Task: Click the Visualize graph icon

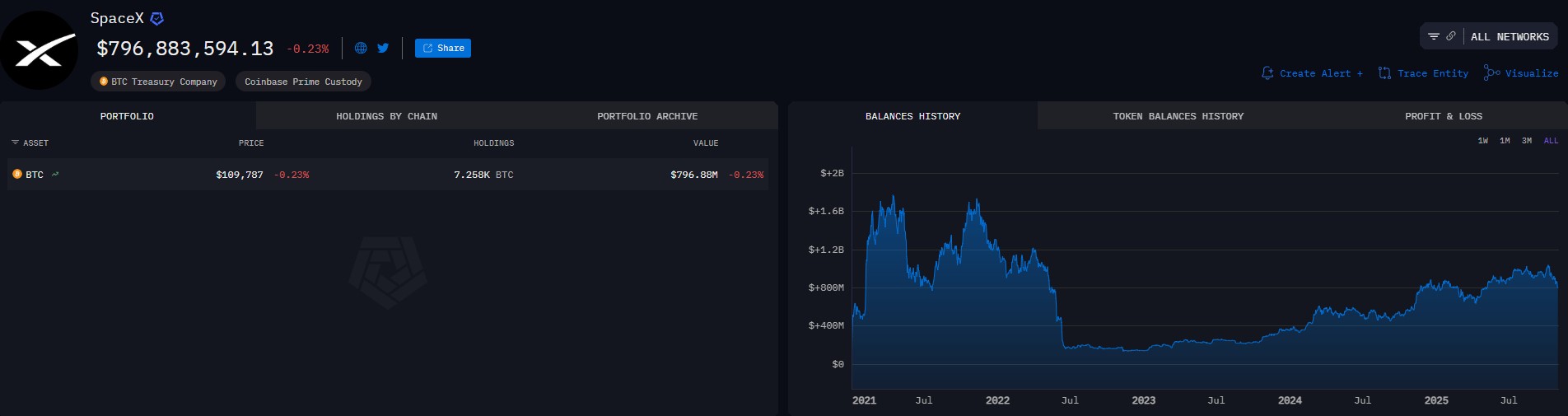Action: tap(1491, 72)
